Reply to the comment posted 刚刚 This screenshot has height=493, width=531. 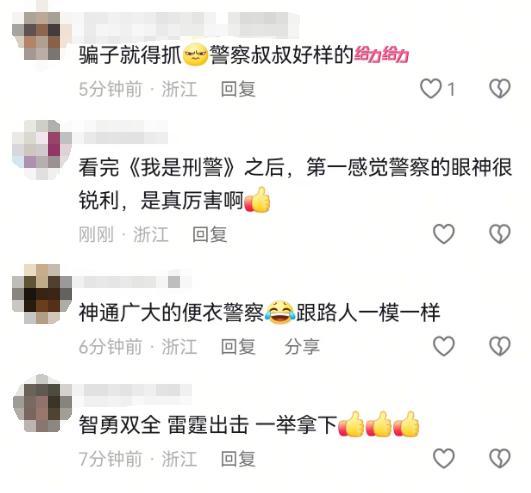pyautogui.click(x=210, y=234)
